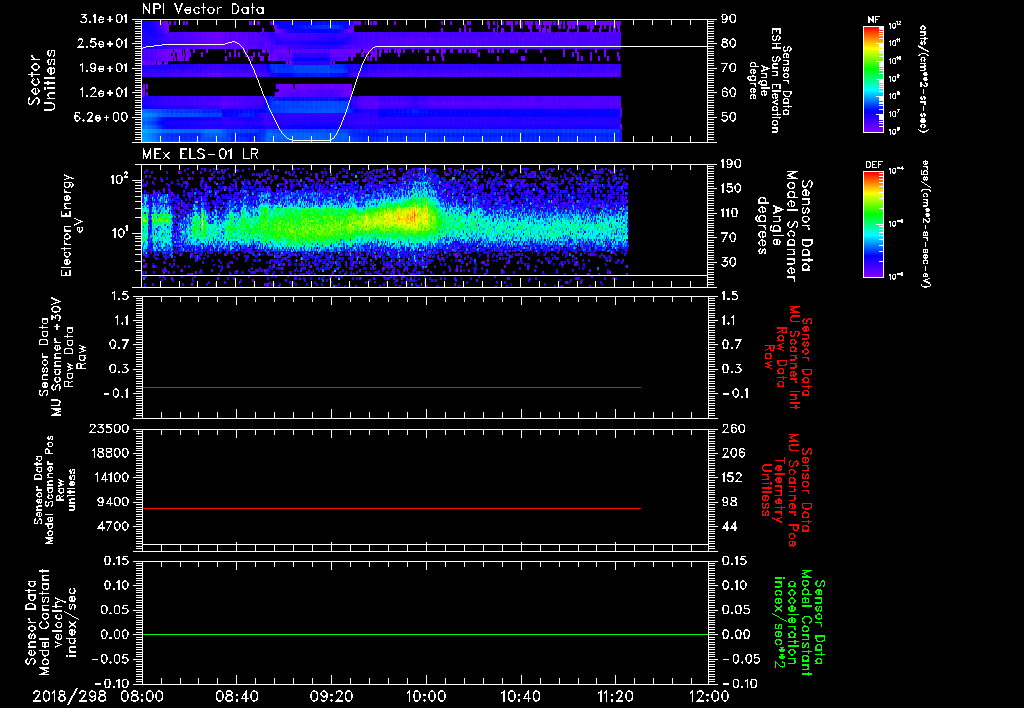
Task: Click the red "MU Scanner Pos Telemetry" axis title
Action: tap(787, 490)
